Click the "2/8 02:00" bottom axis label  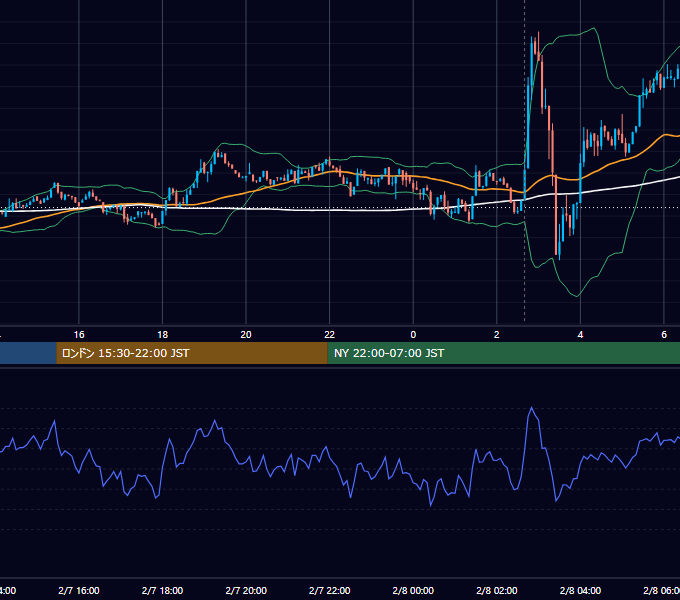(497, 590)
